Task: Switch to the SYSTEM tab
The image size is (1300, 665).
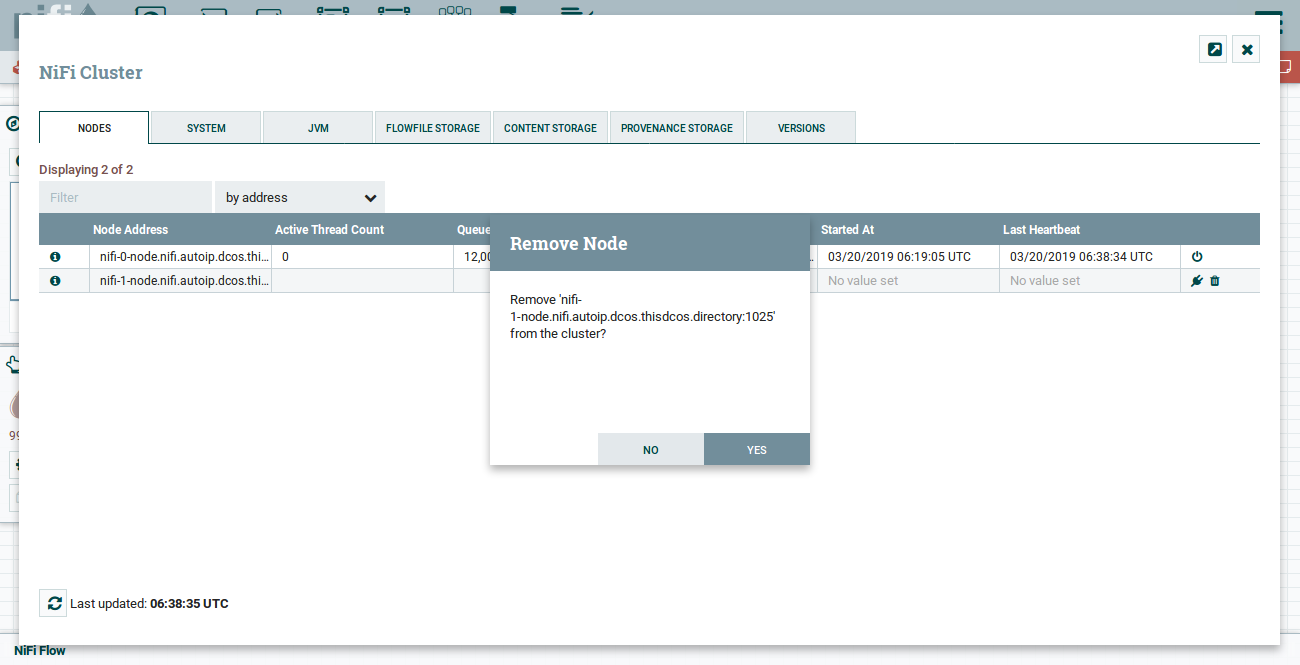Action: pos(206,128)
